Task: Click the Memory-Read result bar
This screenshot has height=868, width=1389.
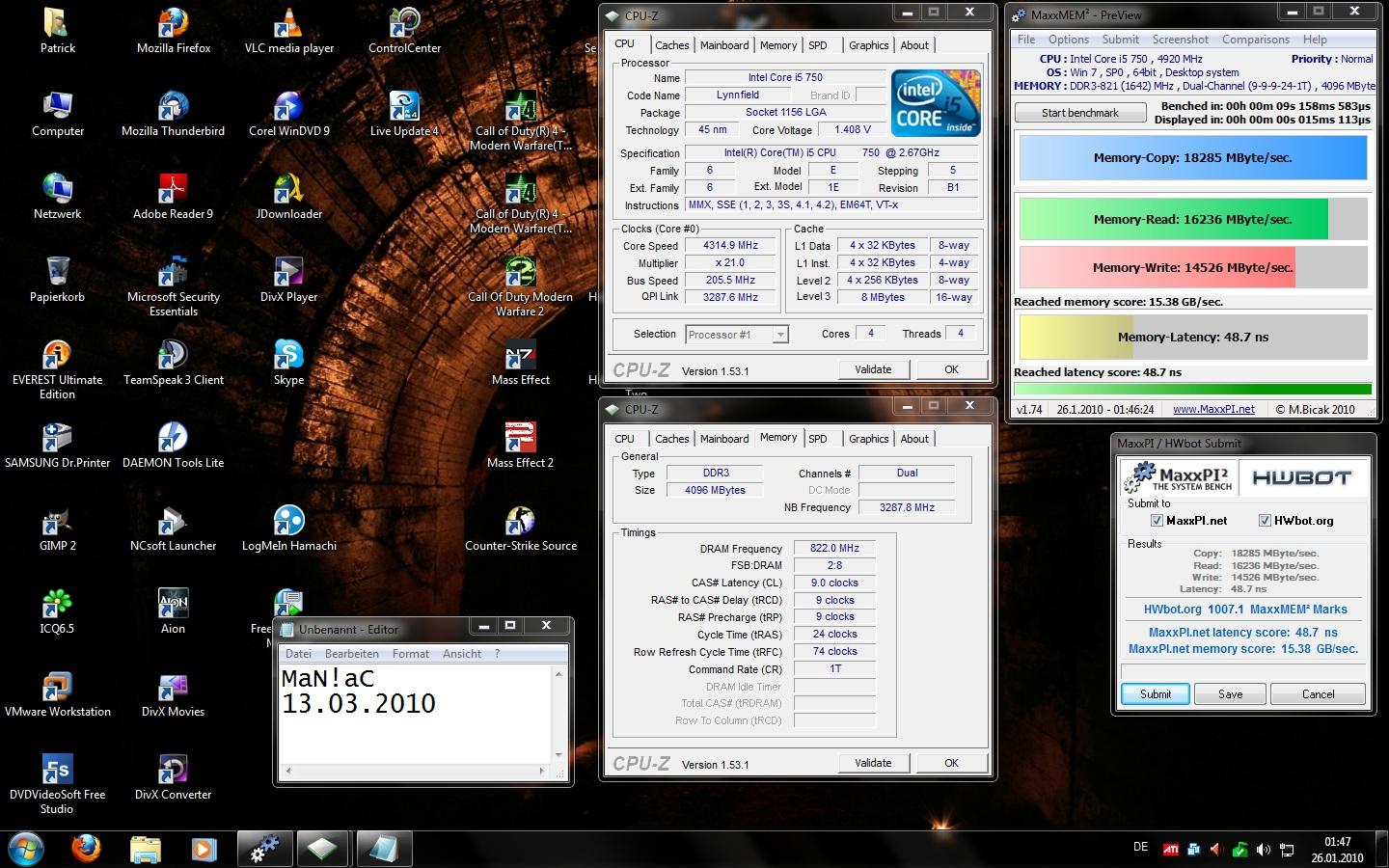Action: pyautogui.click(x=1193, y=219)
